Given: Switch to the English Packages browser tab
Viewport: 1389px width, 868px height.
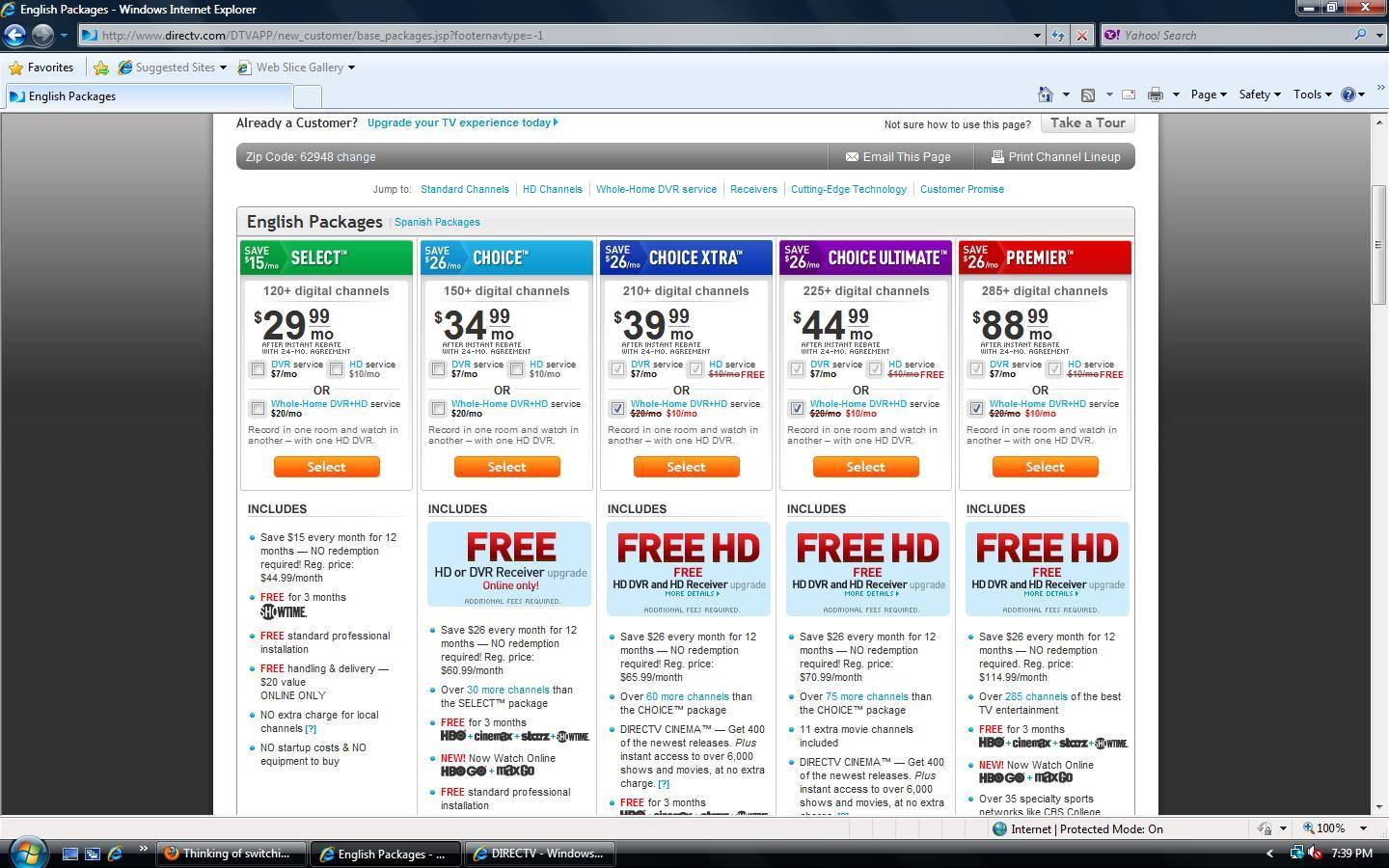Looking at the screenshot, I should point(149,95).
